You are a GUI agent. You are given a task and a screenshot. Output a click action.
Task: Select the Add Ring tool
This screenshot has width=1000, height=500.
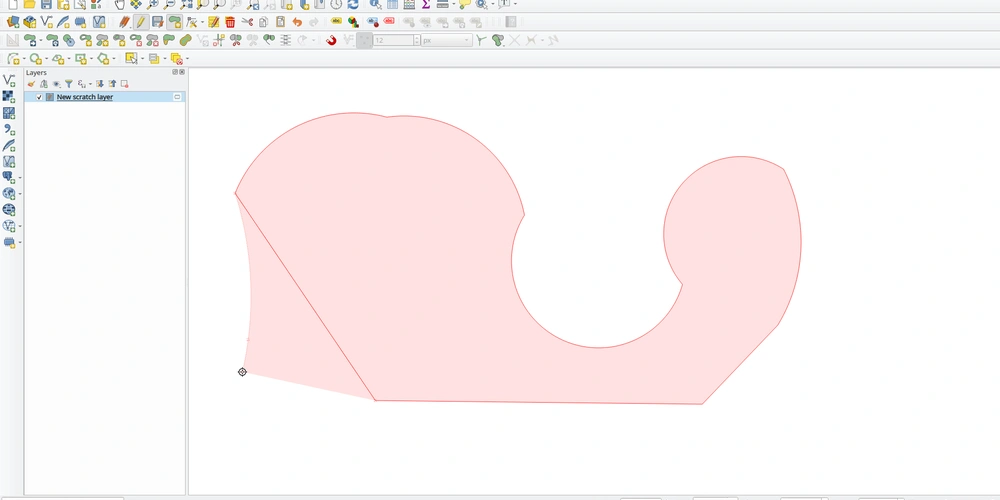click(x=85, y=40)
